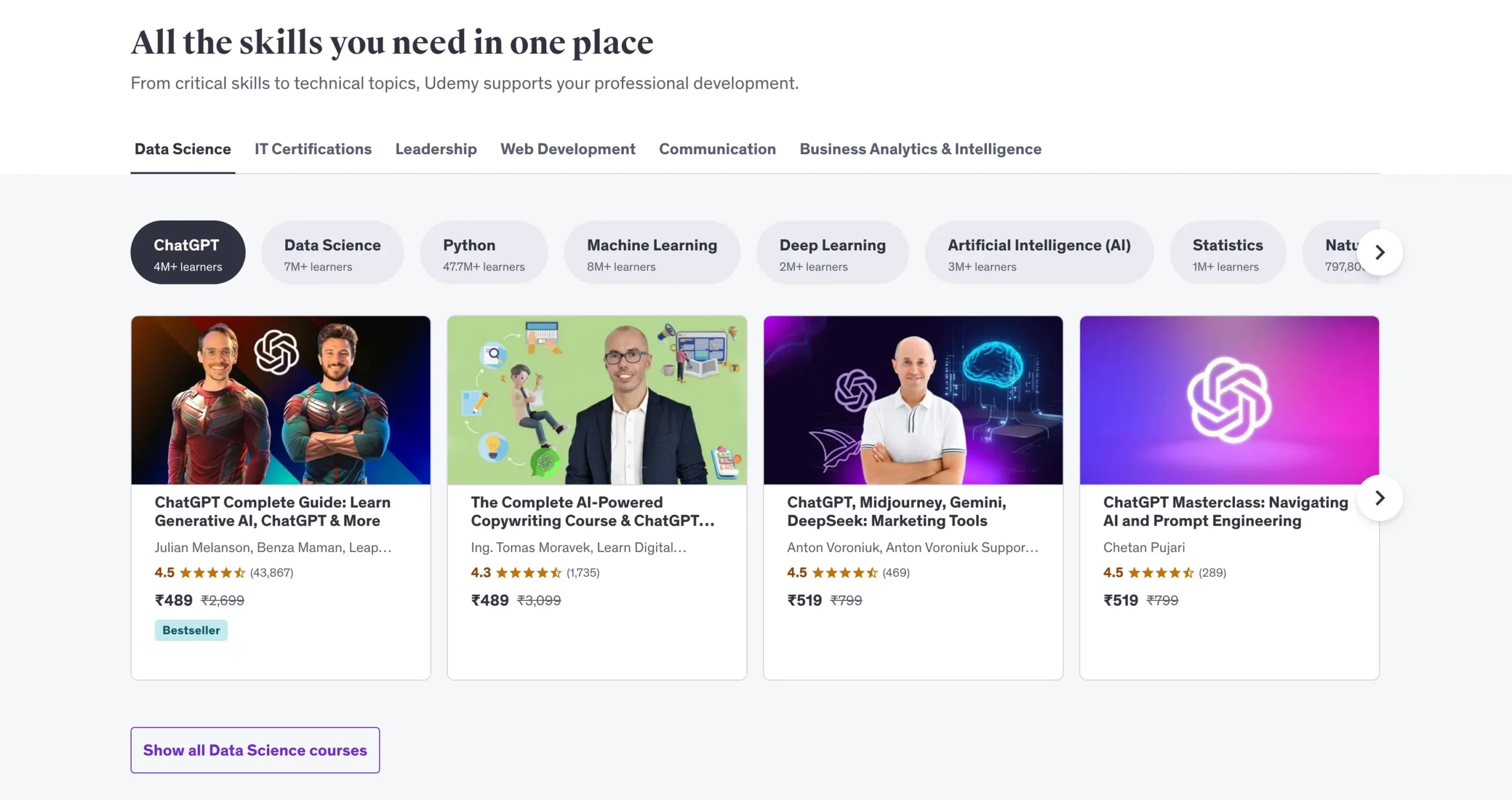Open ChatGPT Complete Guide course thumbnail
Viewport: 1512px width, 800px height.
pyautogui.click(x=281, y=400)
